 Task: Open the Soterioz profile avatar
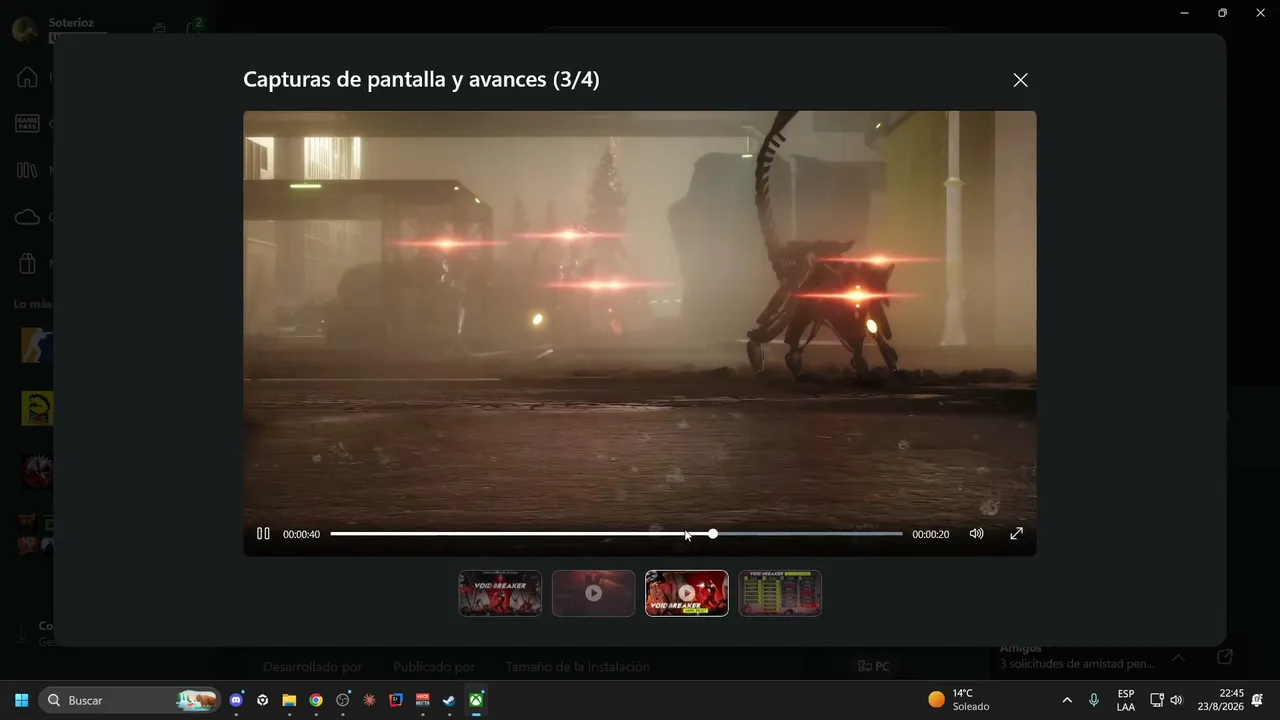click(25, 29)
